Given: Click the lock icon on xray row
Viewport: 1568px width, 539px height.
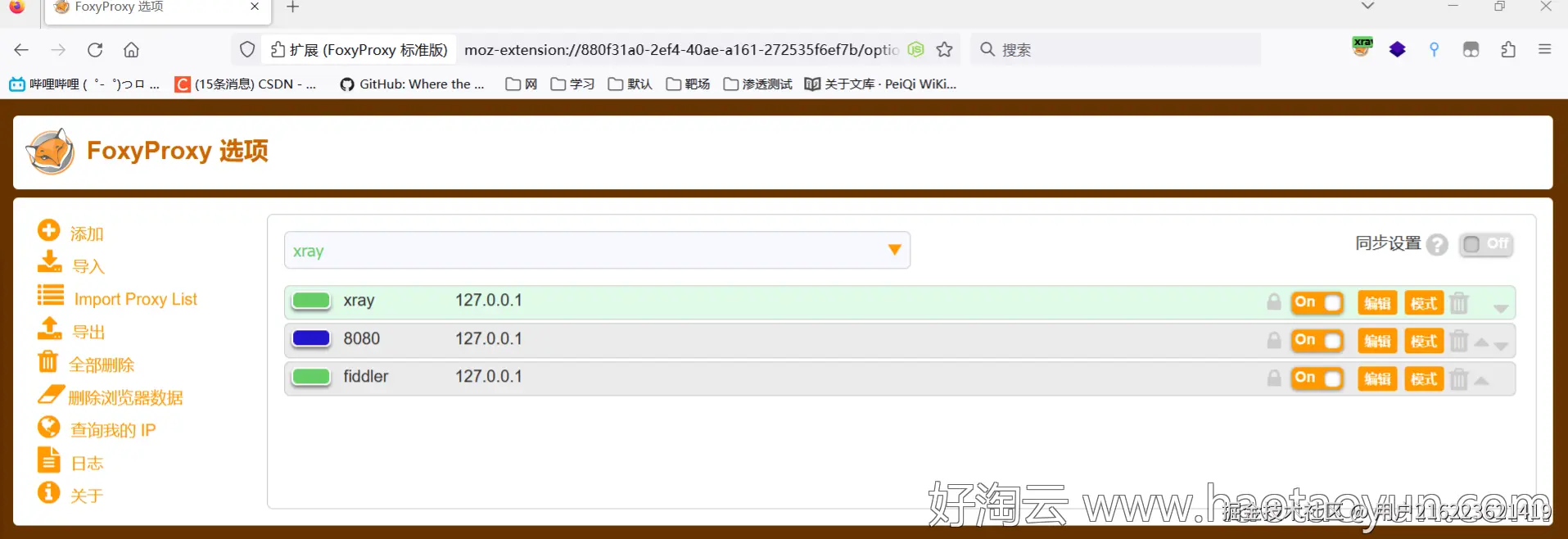Looking at the screenshot, I should [1274, 302].
